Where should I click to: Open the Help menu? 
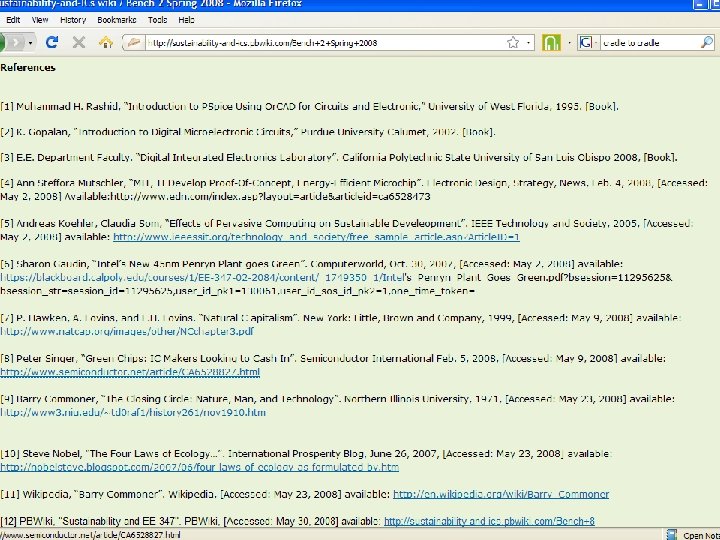[186, 20]
